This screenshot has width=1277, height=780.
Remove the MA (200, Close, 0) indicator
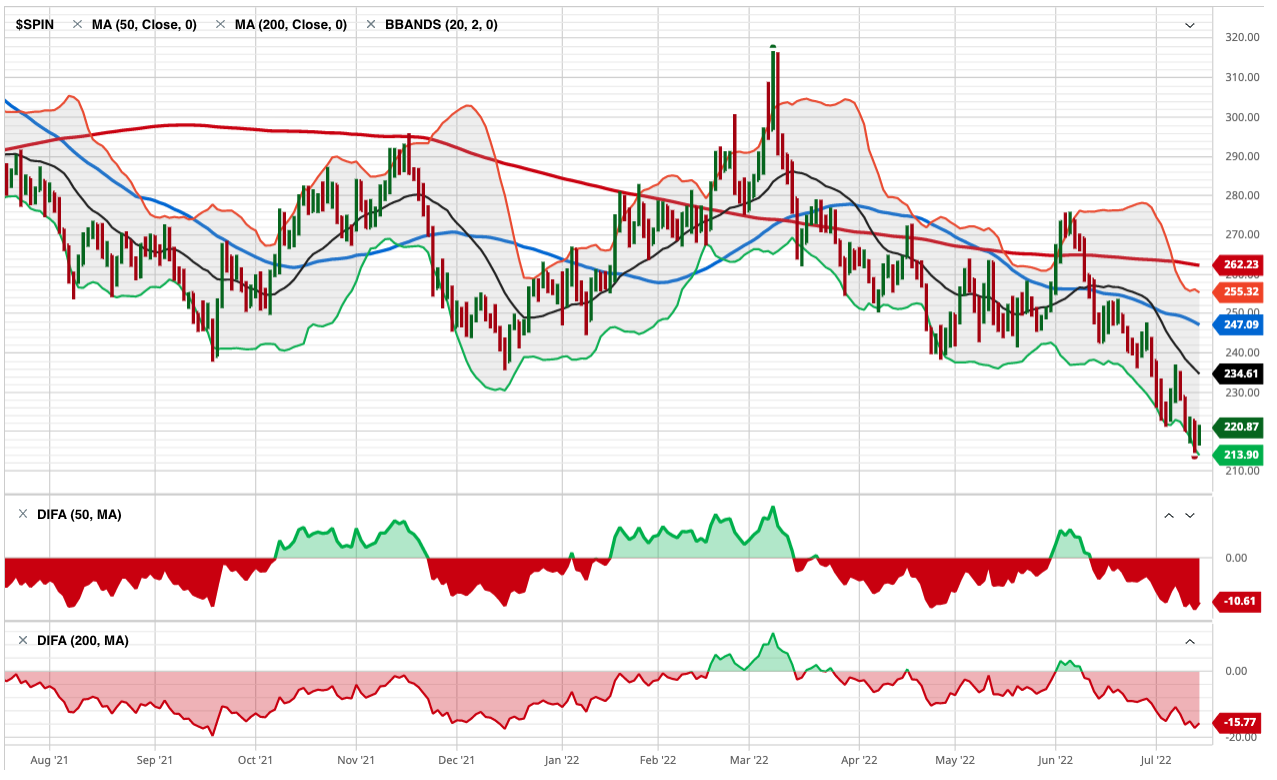coord(220,25)
